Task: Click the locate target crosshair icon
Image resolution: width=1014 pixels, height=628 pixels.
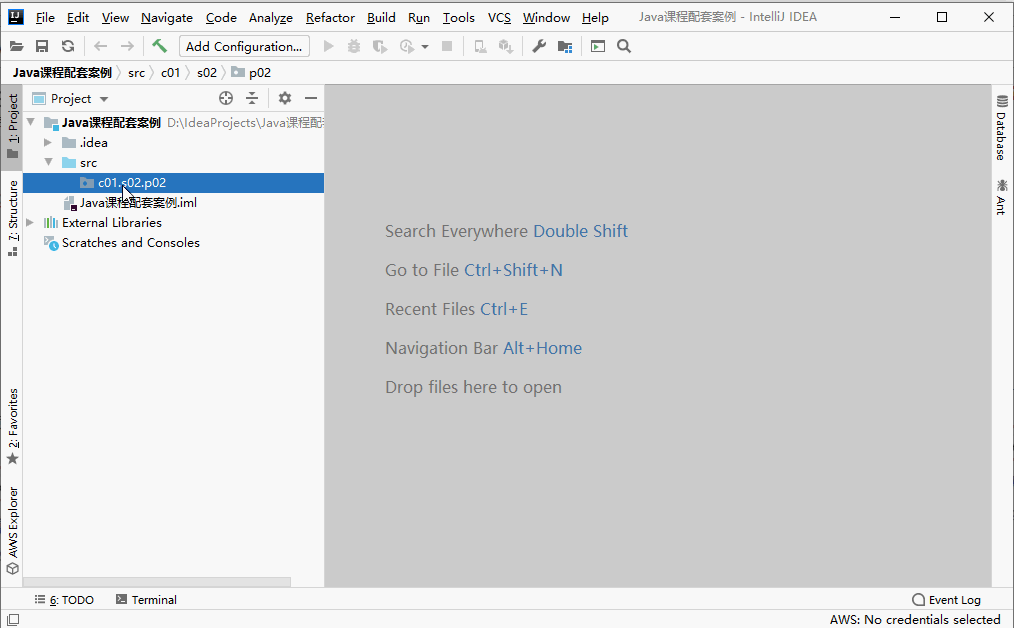Action: click(x=226, y=98)
